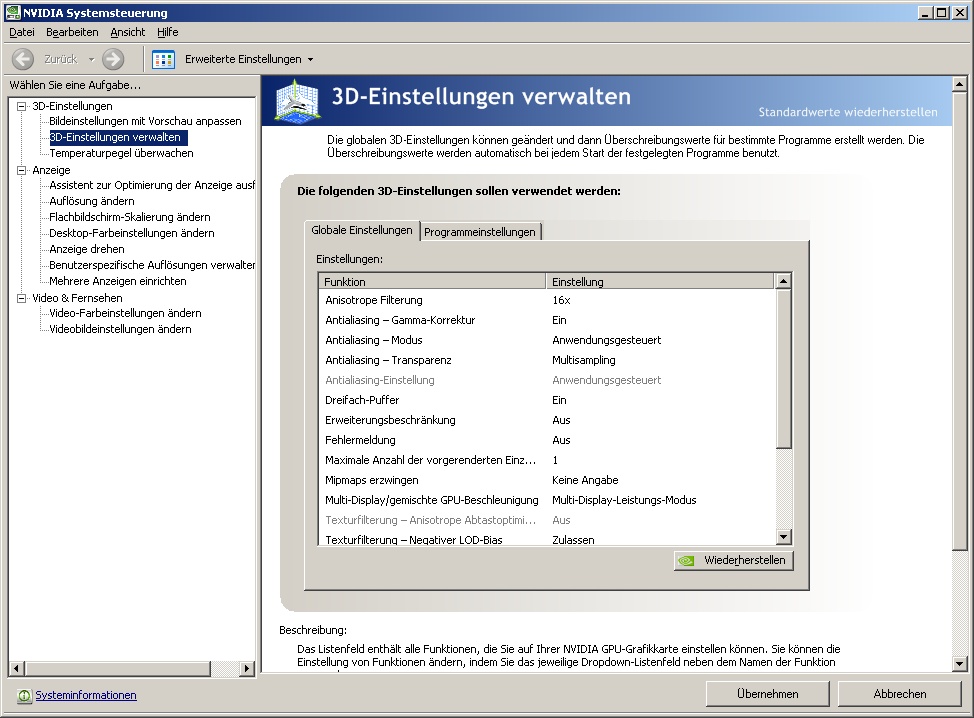The width and height of the screenshot is (974, 718).
Task: Select the Anisotrope Filterung row
Action: 547,300
